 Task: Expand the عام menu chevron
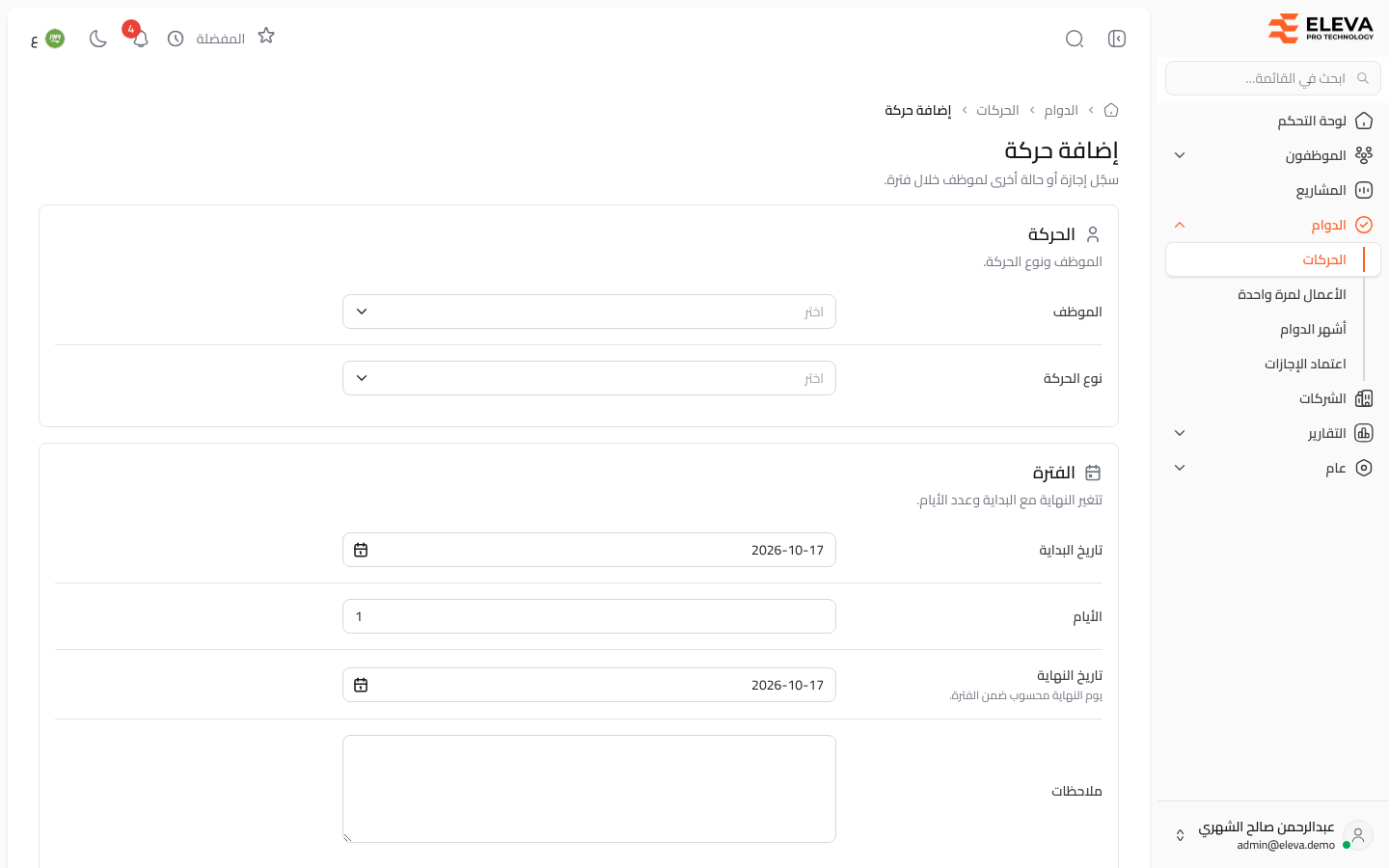coord(1180,468)
